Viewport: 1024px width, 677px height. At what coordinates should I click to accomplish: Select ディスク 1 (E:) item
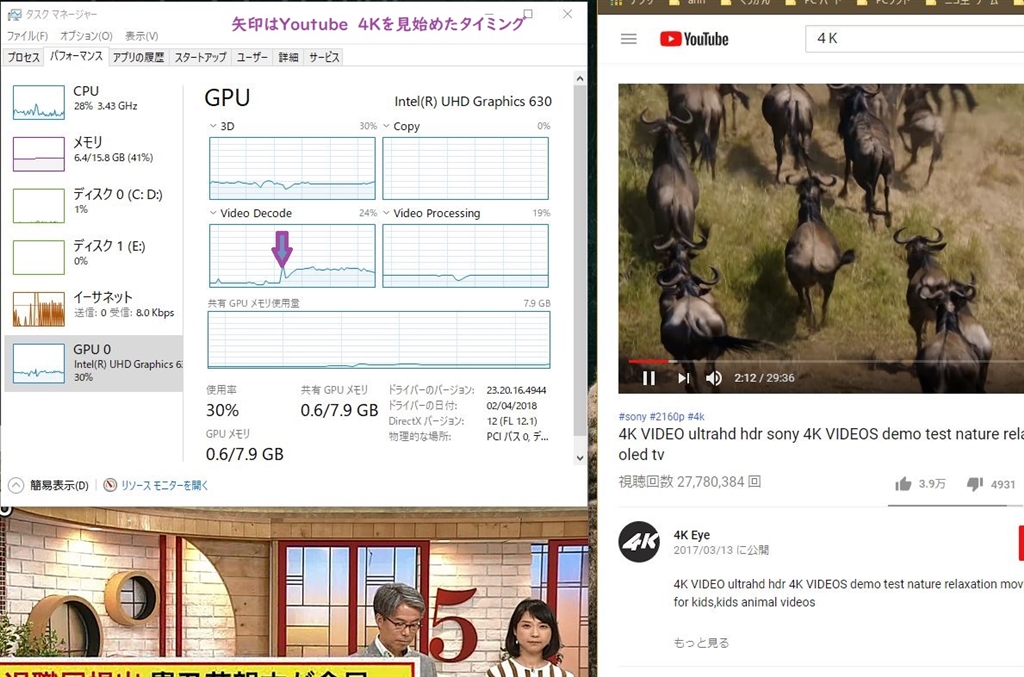coord(93,256)
